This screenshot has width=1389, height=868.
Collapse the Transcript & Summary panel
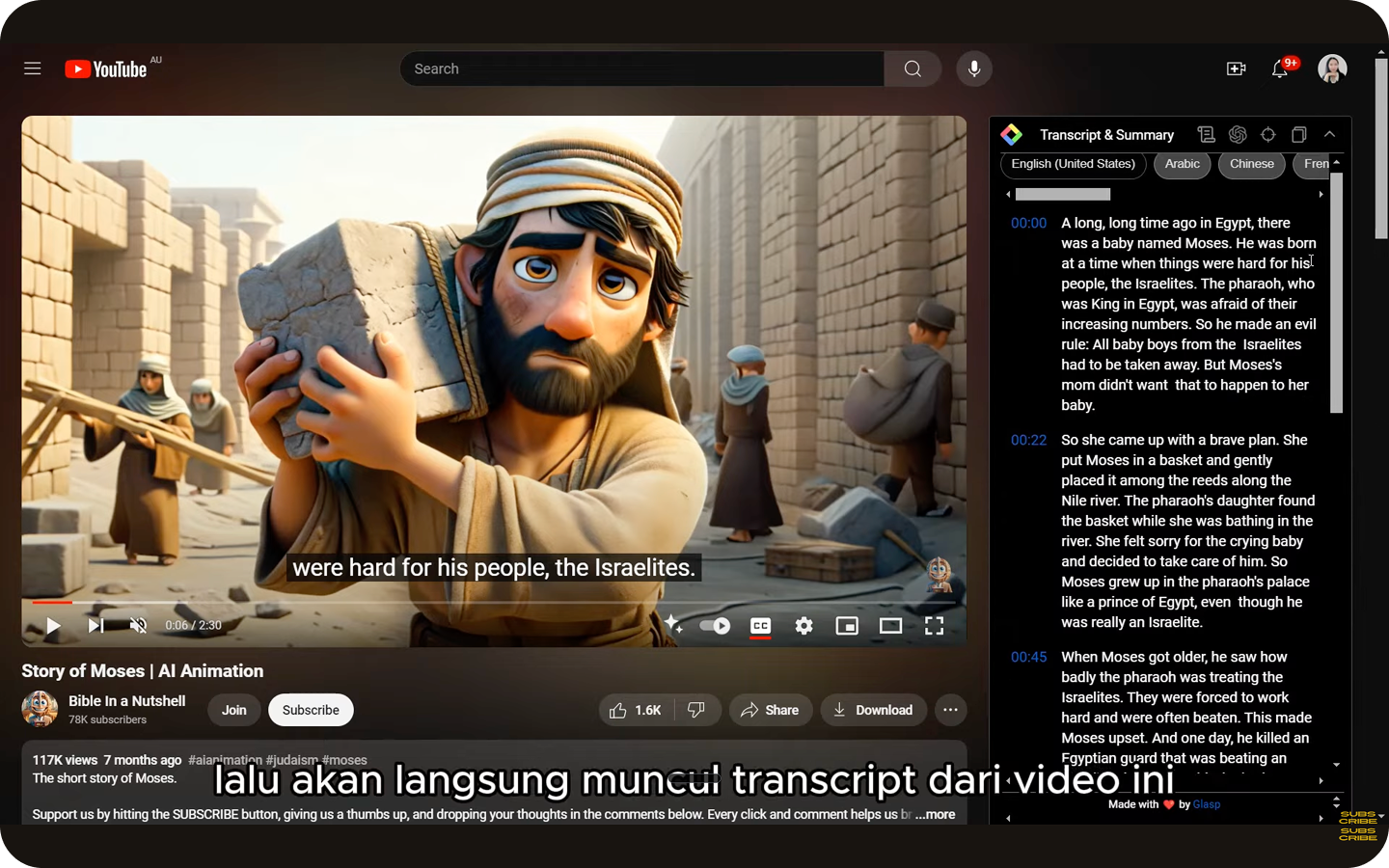pyautogui.click(x=1330, y=135)
